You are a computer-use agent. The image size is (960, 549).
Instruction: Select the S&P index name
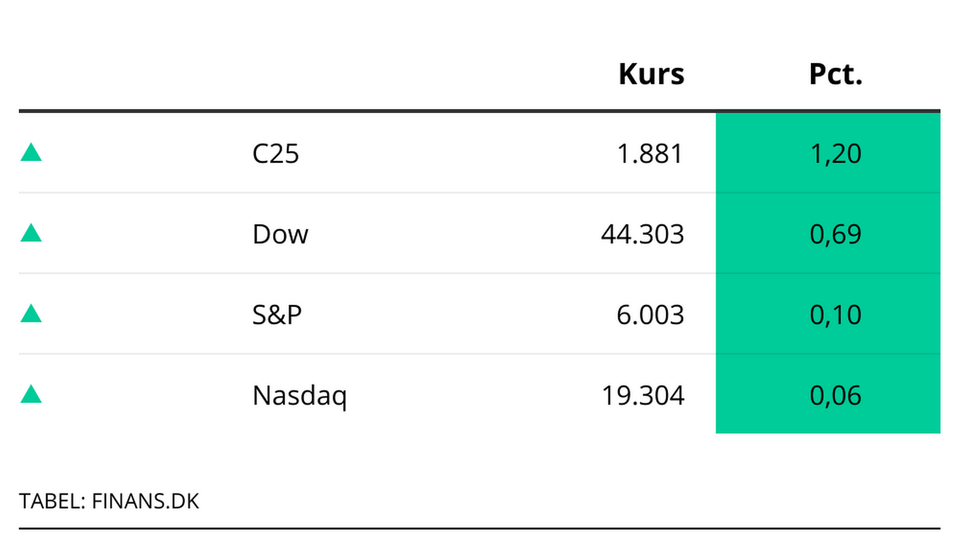[277, 315]
